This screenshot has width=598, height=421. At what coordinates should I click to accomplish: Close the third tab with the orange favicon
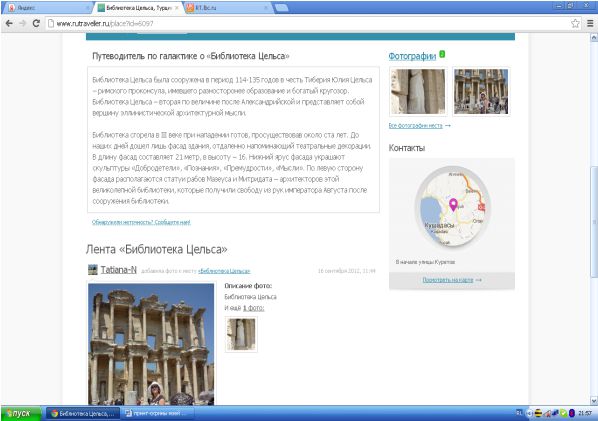pyautogui.click(x=266, y=8)
